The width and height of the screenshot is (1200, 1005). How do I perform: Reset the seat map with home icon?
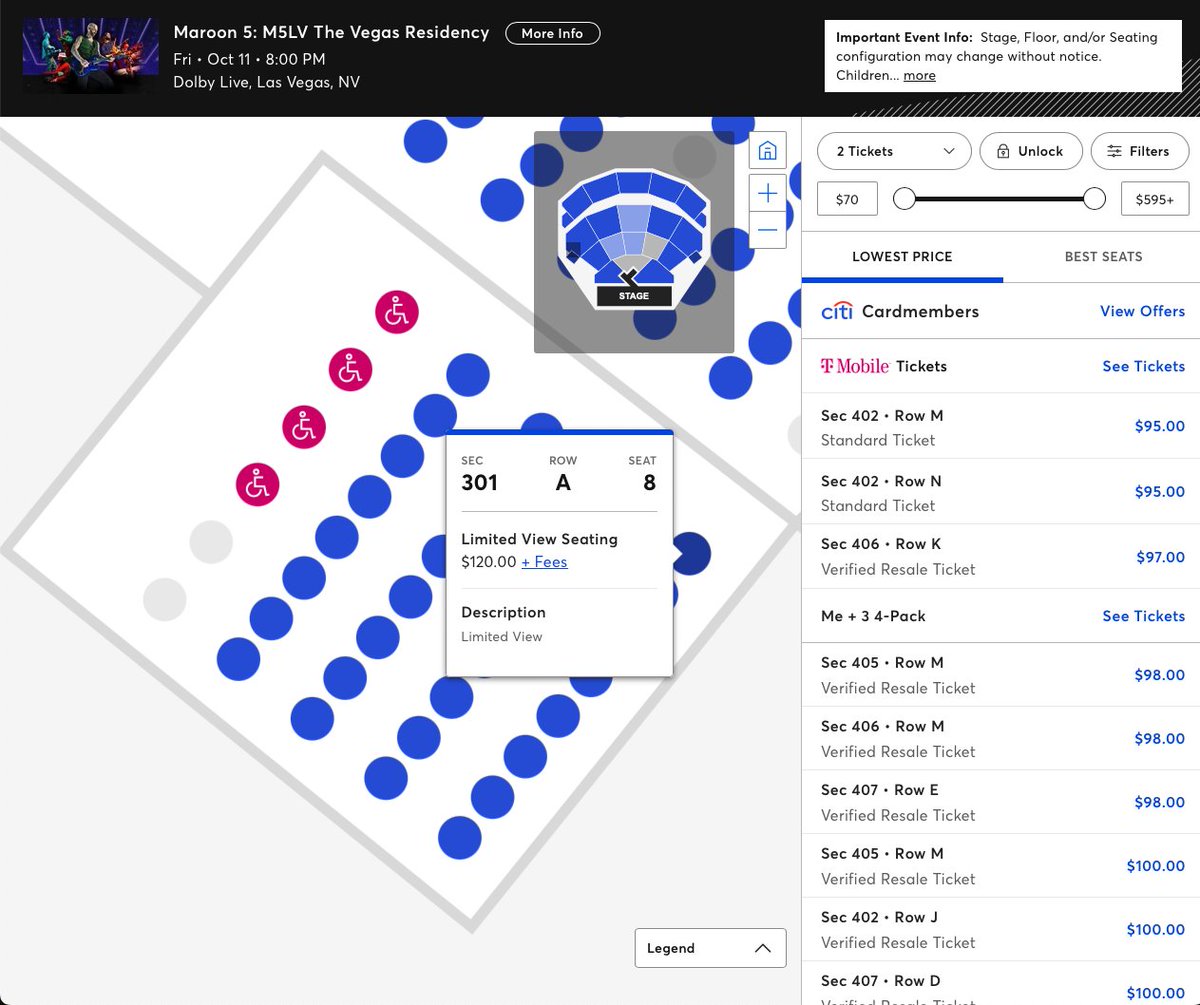[768, 152]
